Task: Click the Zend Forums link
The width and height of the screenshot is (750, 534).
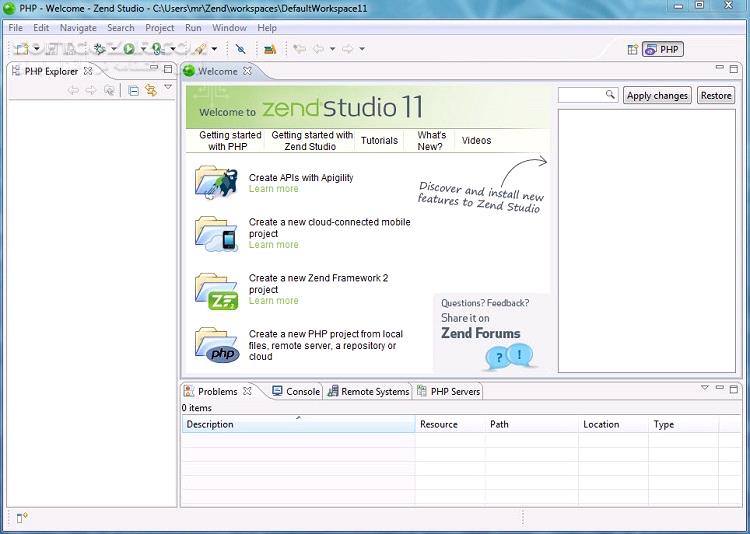Action: click(481, 334)
